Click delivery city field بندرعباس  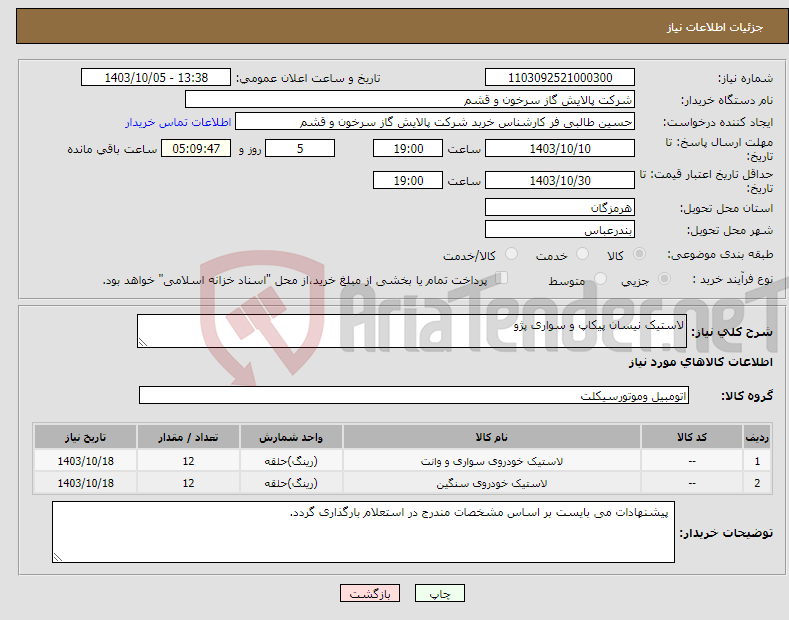pyautogui.click(x=560, y=229)
